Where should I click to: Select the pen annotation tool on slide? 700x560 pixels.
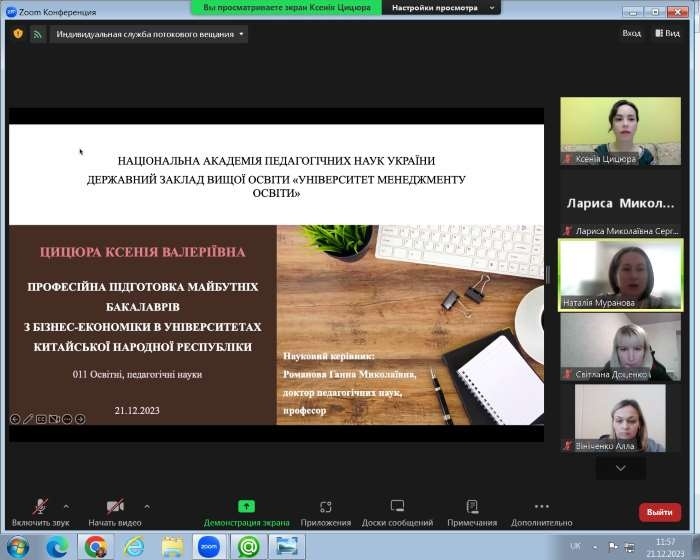tap(28, 419)
